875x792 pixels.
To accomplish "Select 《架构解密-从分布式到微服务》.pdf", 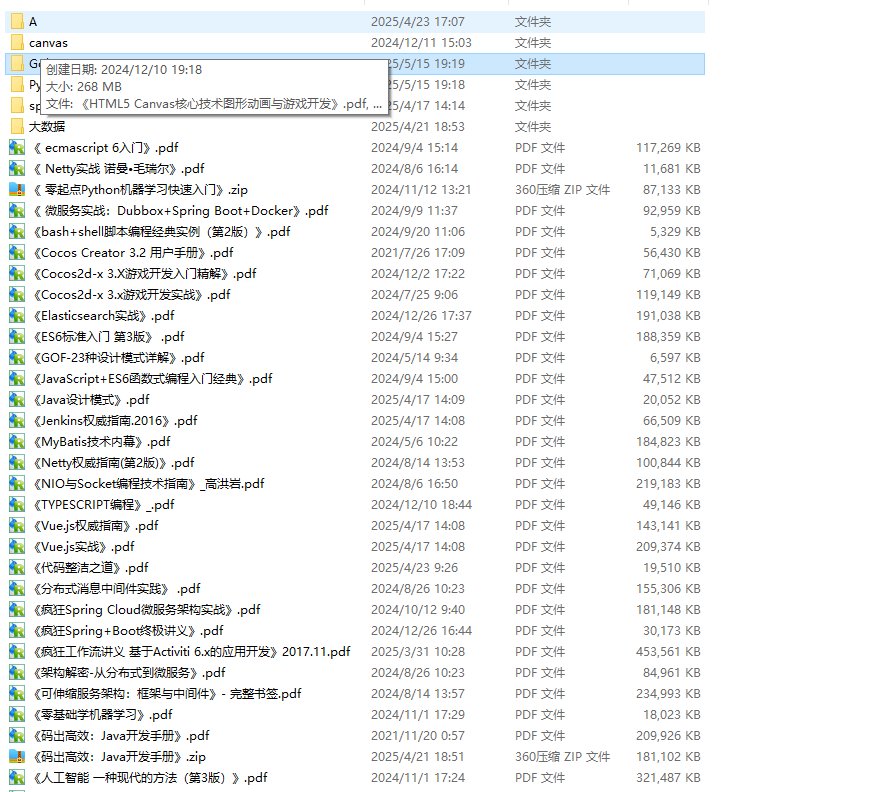I will pyautogui.click(x=129, y=673).
